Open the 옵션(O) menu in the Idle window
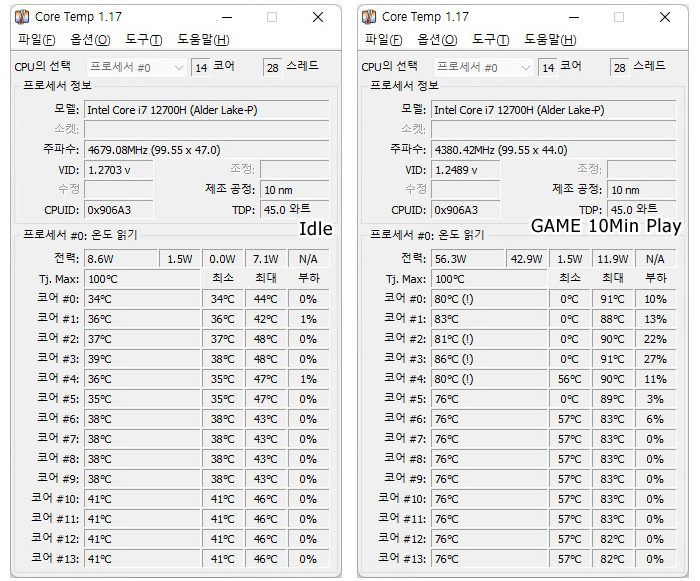 [x=90, y=40]
